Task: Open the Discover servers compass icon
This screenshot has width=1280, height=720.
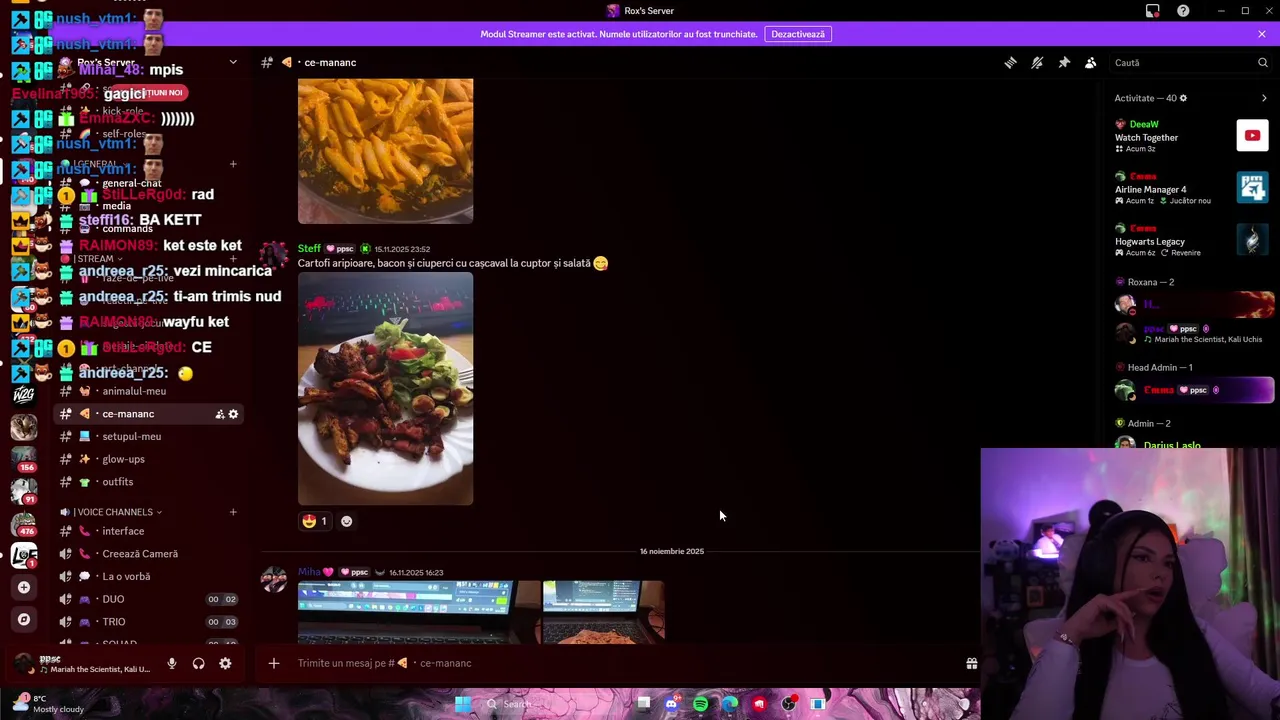Action: tap(24, 619)
